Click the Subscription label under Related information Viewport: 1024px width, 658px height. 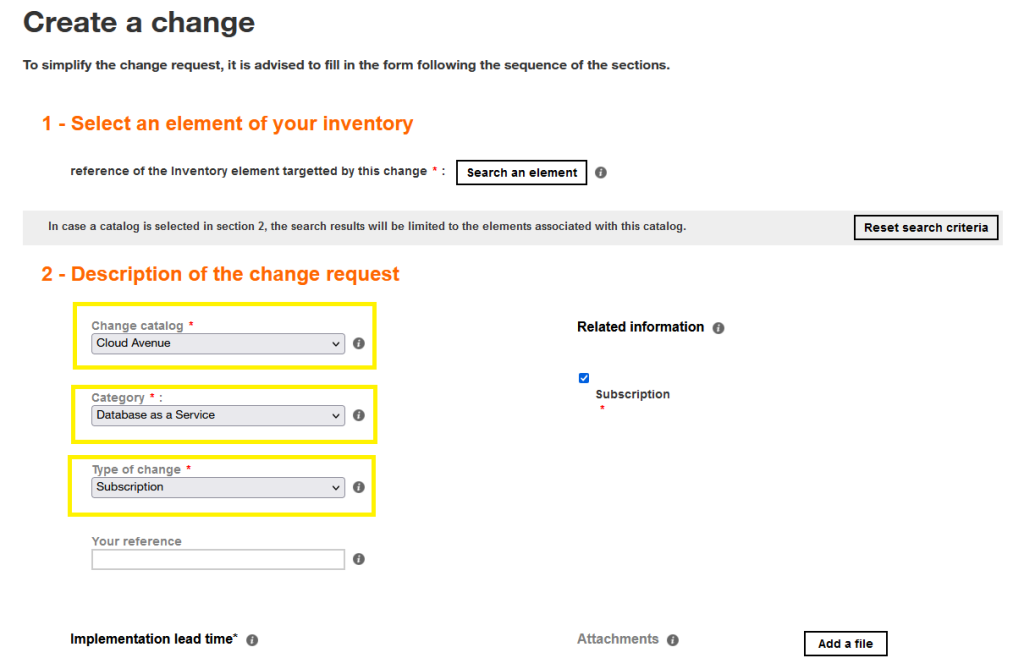633,394
